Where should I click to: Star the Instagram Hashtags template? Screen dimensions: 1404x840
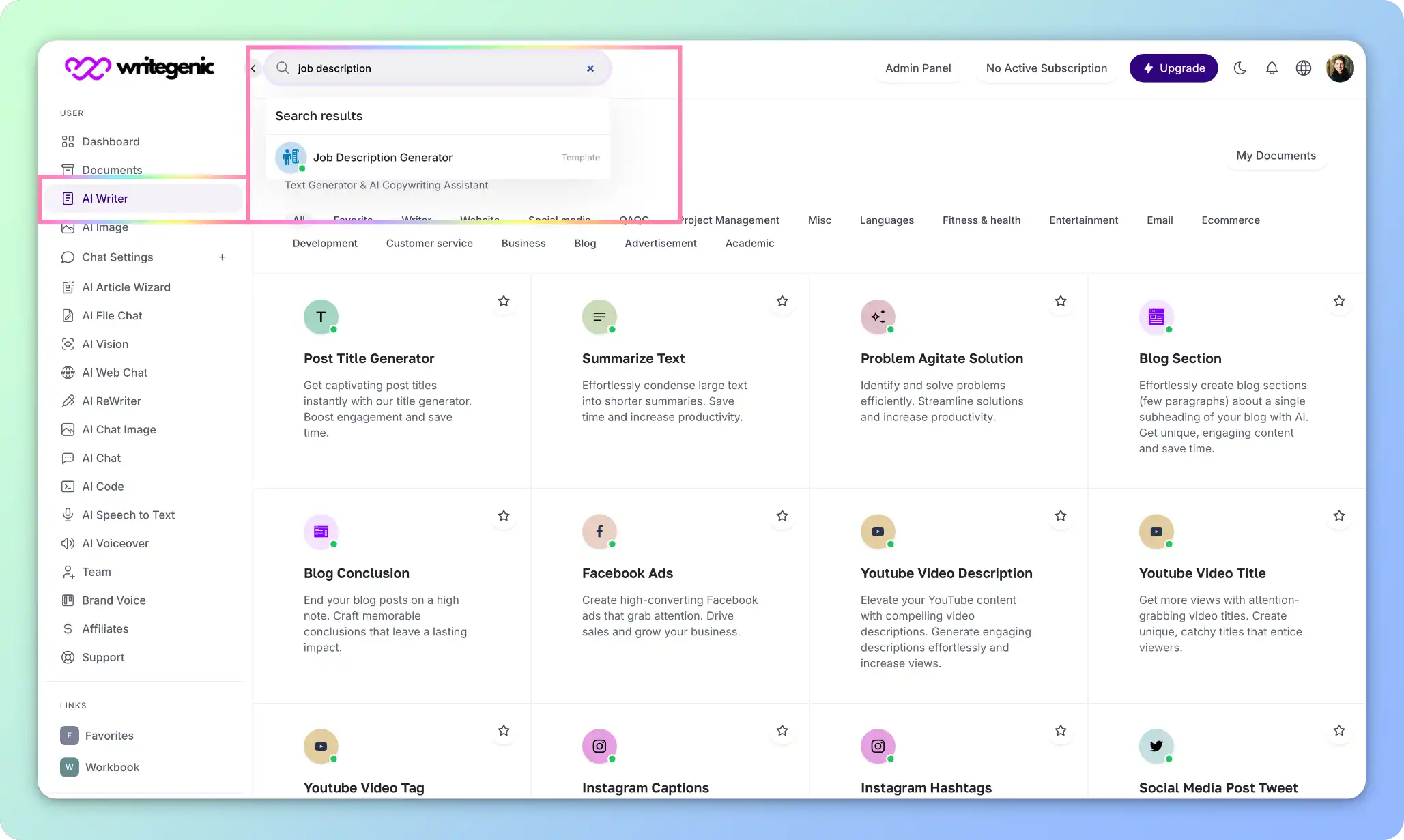click(x=1061, y=731)
